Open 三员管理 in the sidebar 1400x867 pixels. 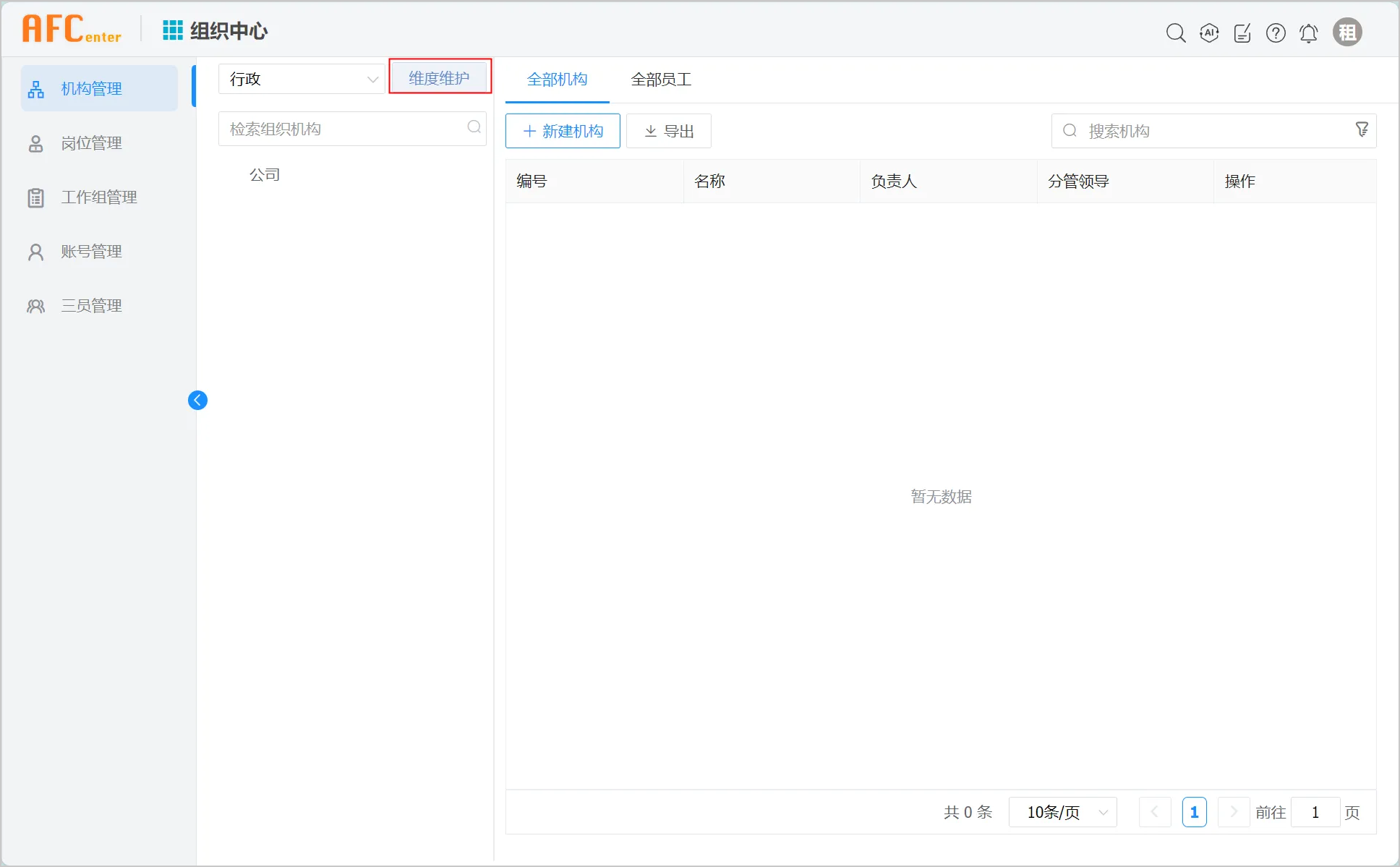pyautogui.click(x=91, y=306)
